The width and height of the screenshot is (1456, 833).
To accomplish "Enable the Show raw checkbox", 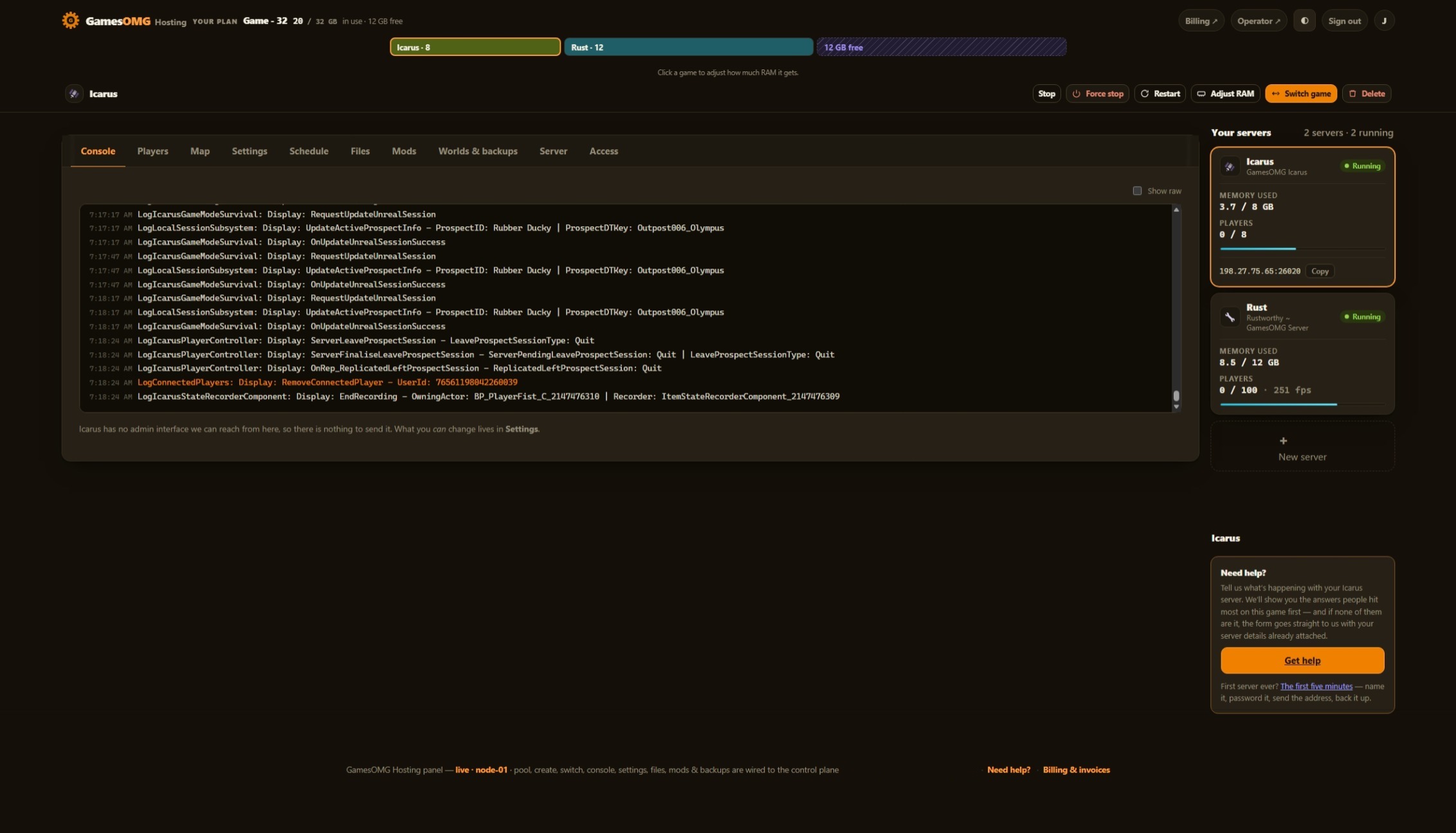I will tap(1137, 191).
